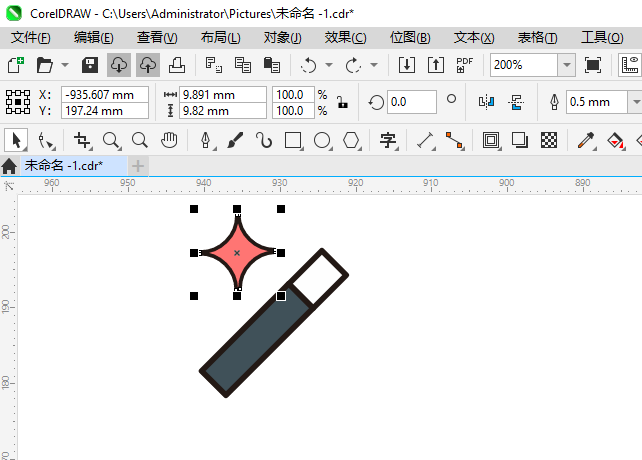Click the Mirror vertically icon
Screen dimensions: 642x460
click(516, 102)
